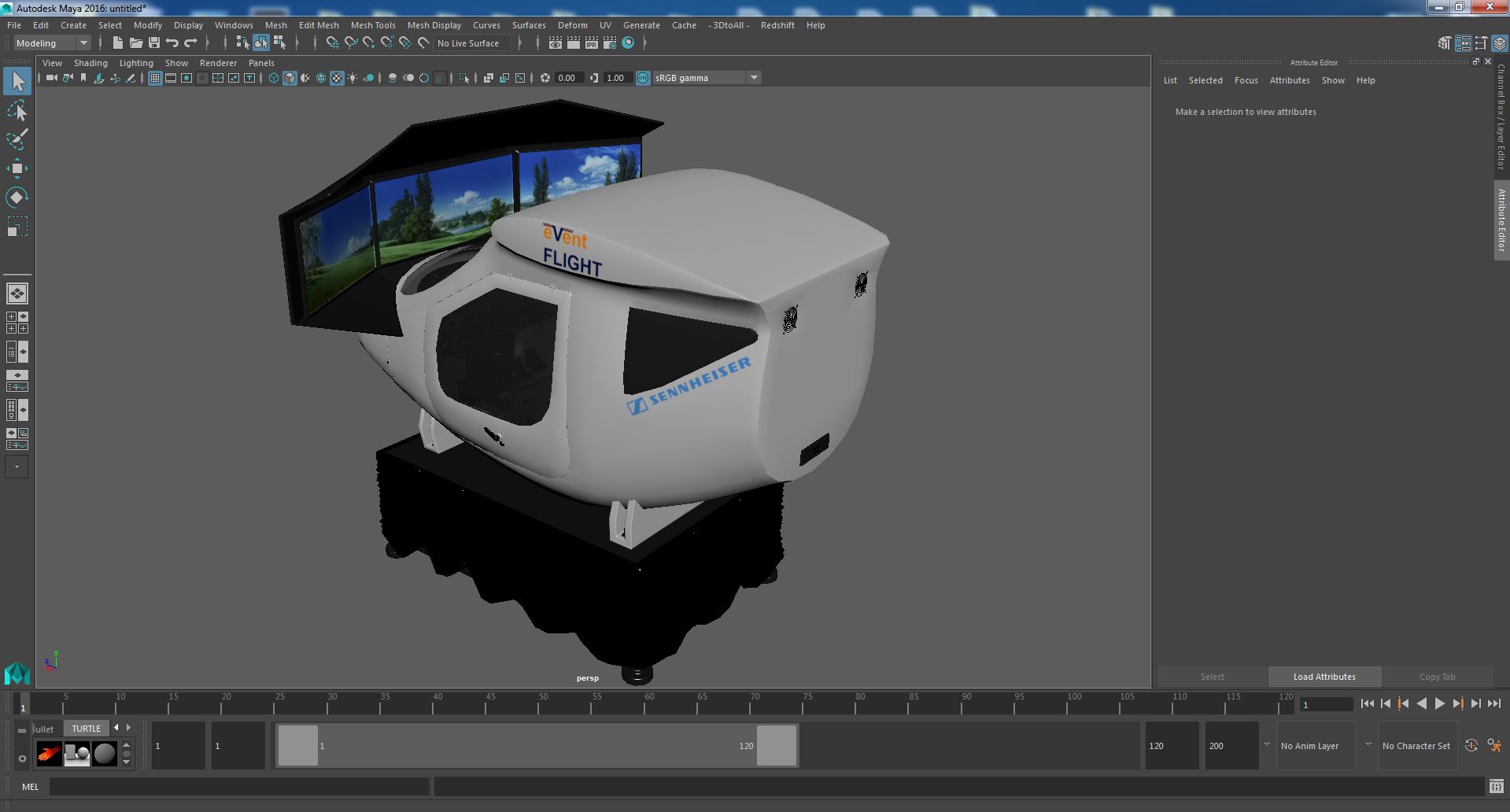Step forward to next key
Viewport: 1510px width, 812px height.
pos(1457,704)
